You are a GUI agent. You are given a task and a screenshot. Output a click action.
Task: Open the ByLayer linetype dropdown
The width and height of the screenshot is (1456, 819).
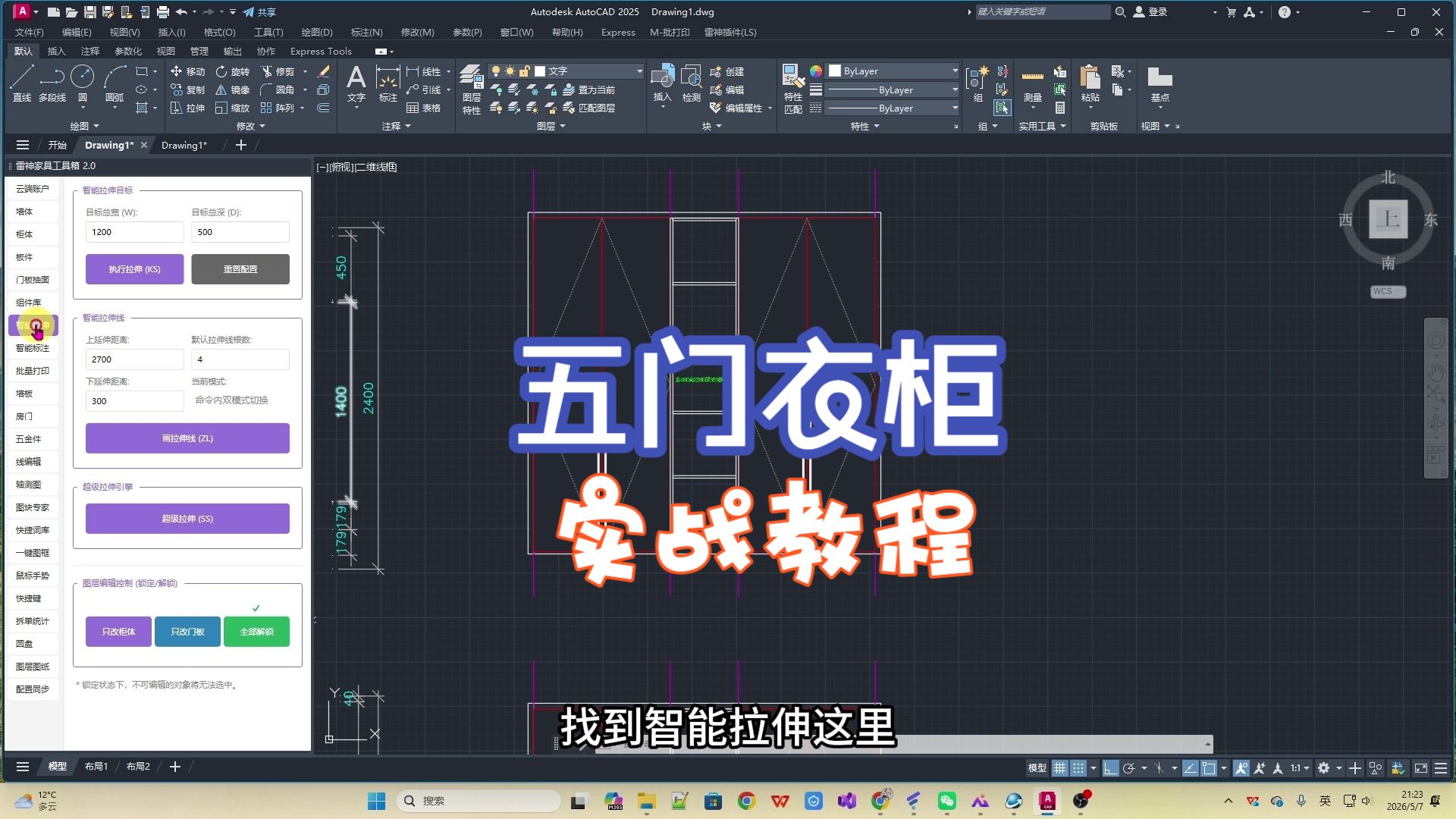[x=893, y=108]
